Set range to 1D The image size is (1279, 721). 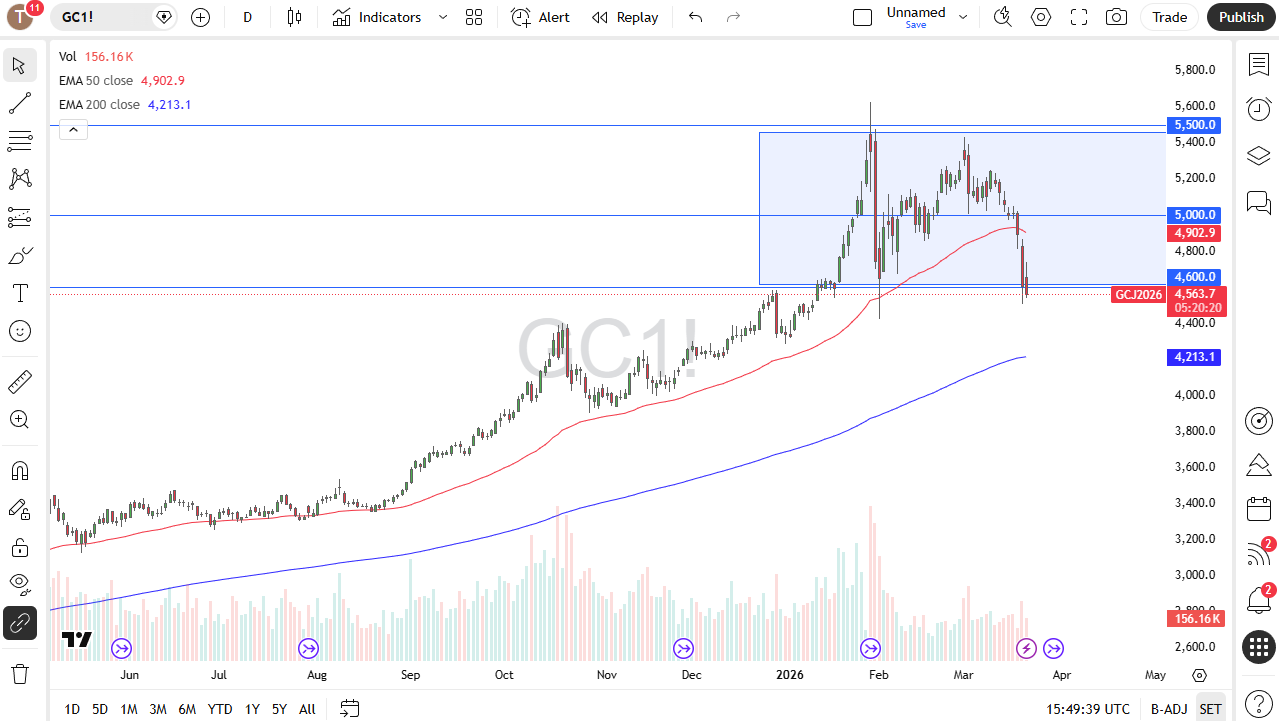[x=72, y=709]
